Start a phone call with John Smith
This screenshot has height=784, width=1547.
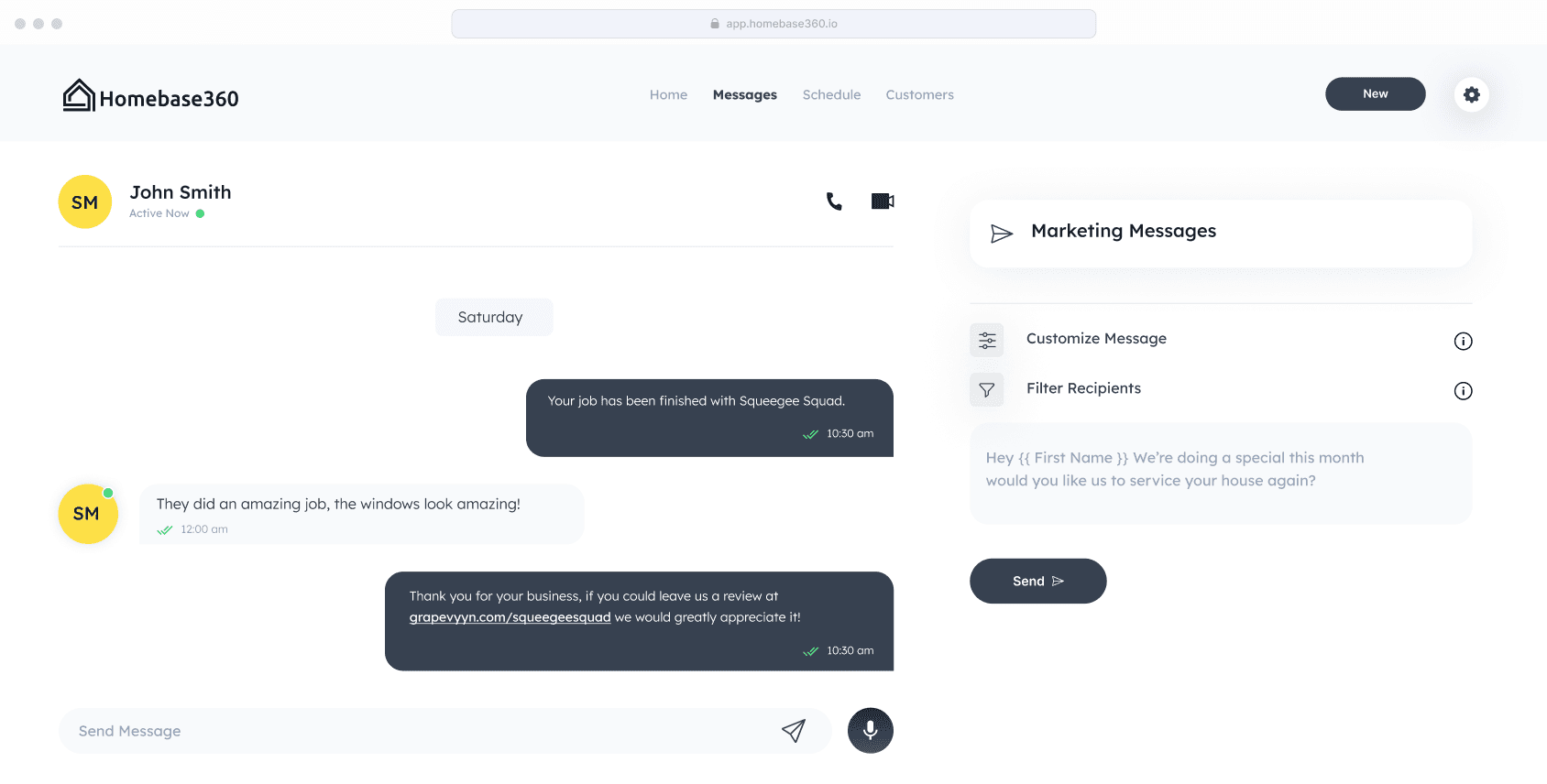[x=833, y=201]
